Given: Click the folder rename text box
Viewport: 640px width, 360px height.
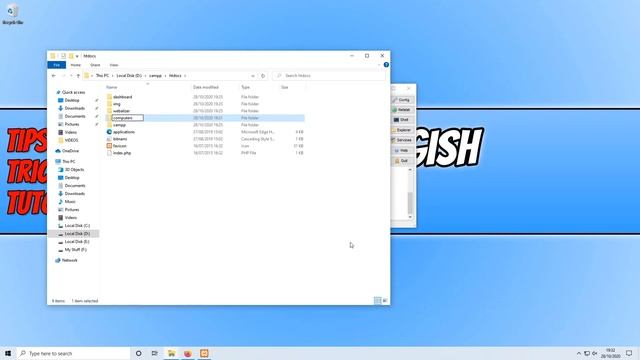Looking at the screenshot, I should 128,118.
